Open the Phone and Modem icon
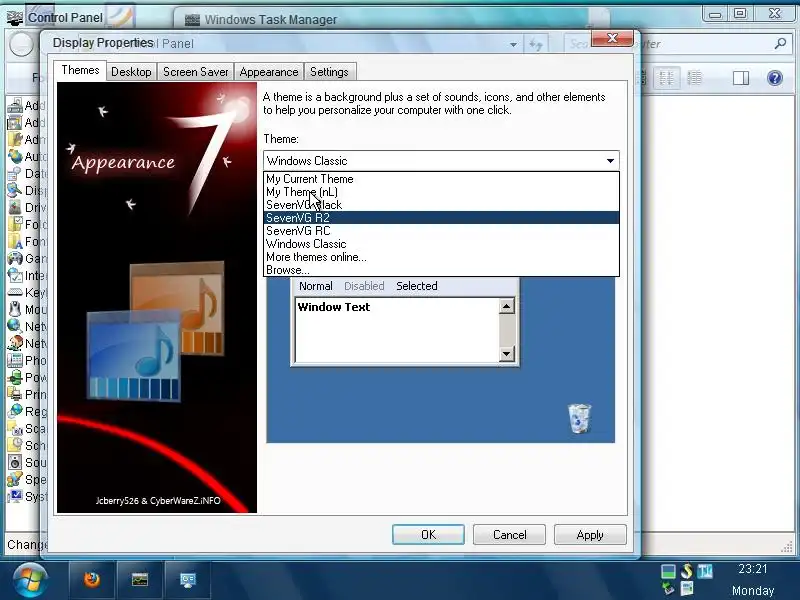 pyautogui.click(x=15, y=360)
